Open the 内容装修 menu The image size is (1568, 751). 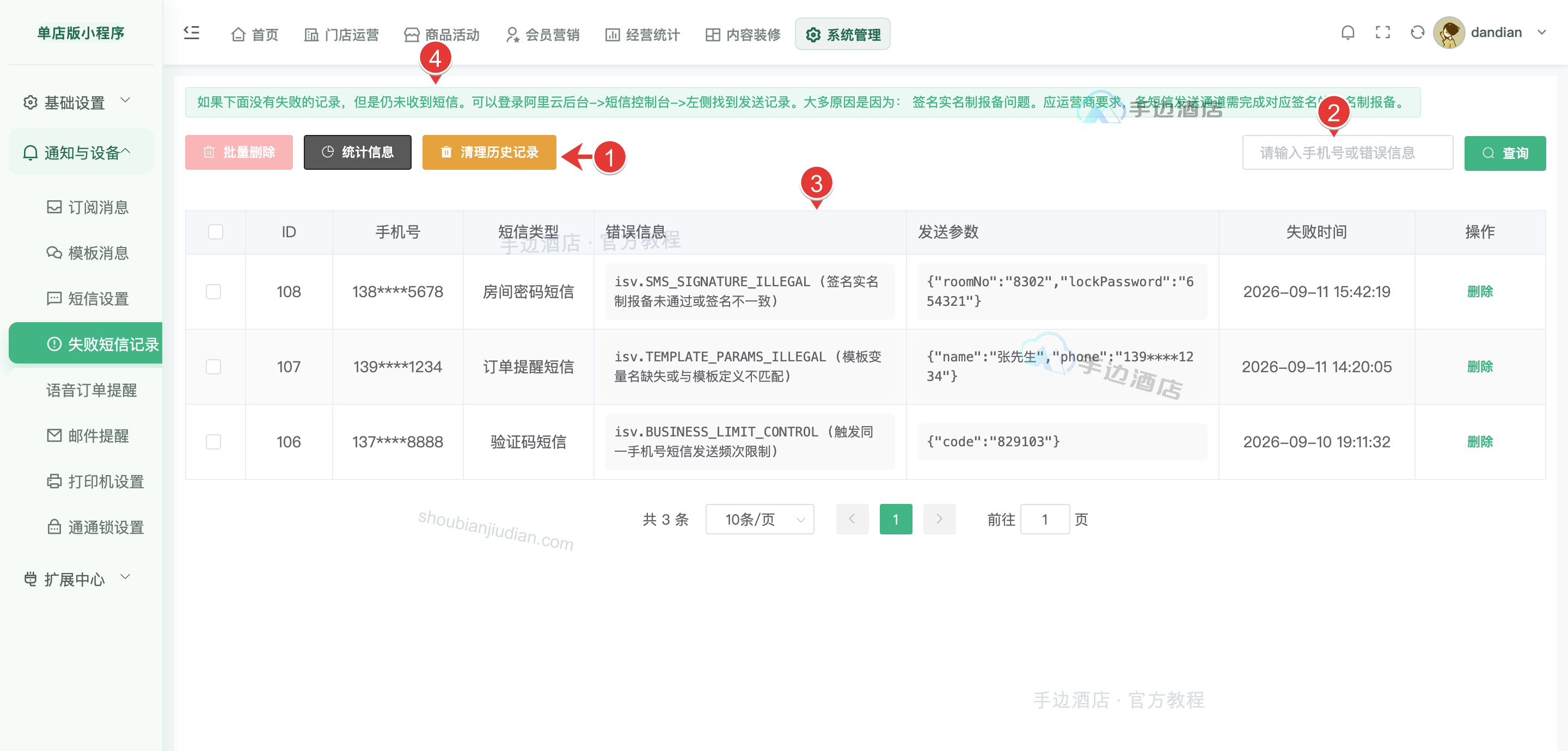click(x=743, y=35)
